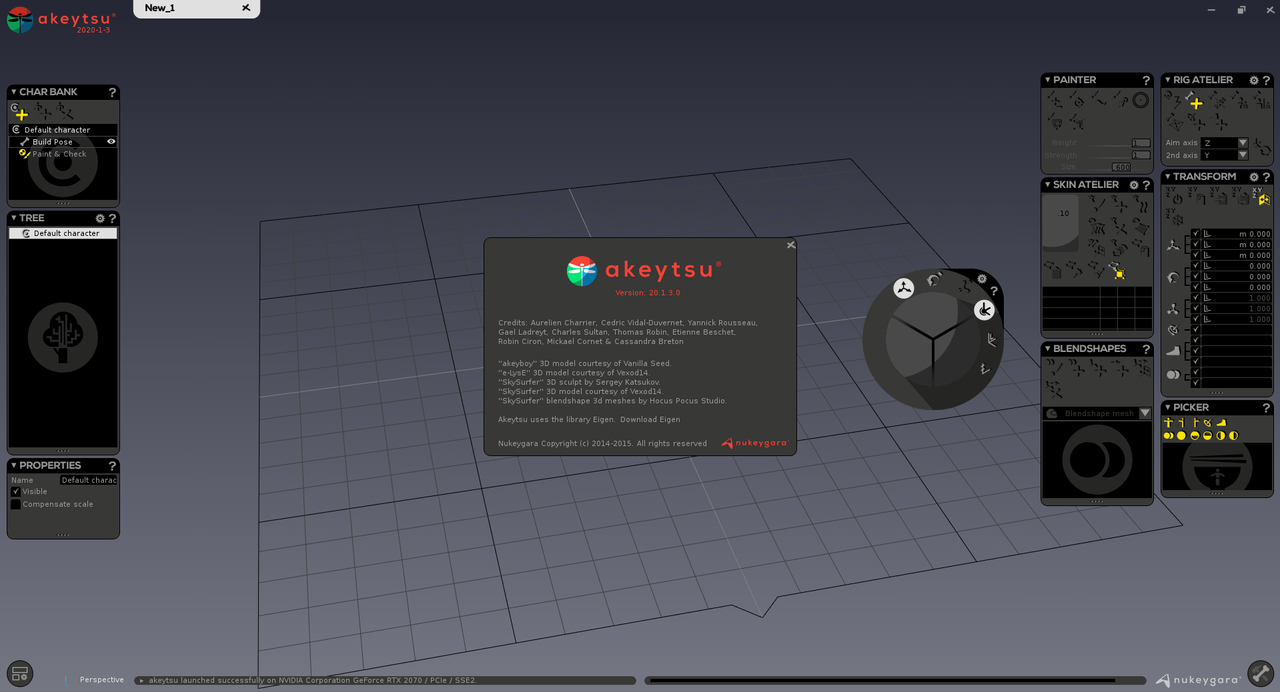The width and height of the screenshot is (1280, 692).
Task: Open Transform panel help question mark
Action: pyautogui.click(x=1266, y=177)
